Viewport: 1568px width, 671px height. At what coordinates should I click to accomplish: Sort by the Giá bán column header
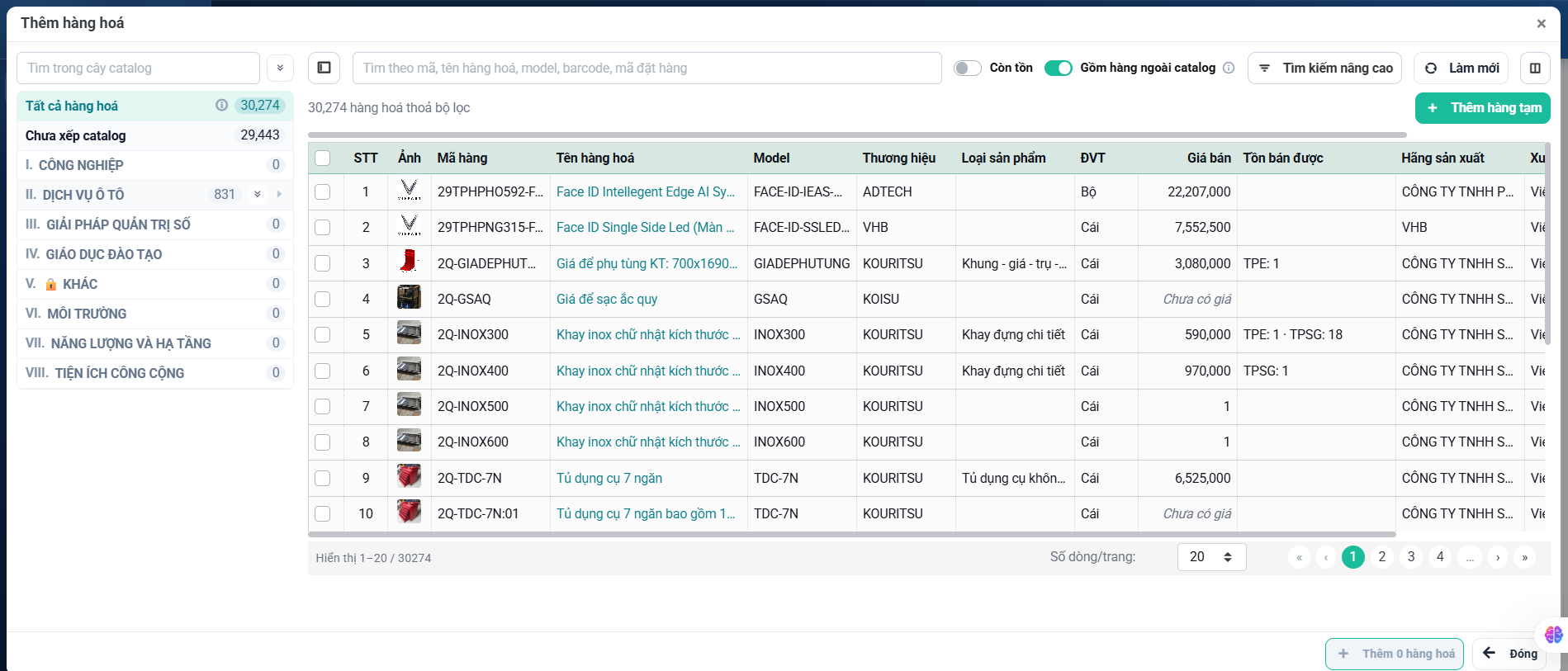(x=1209, y=158)
